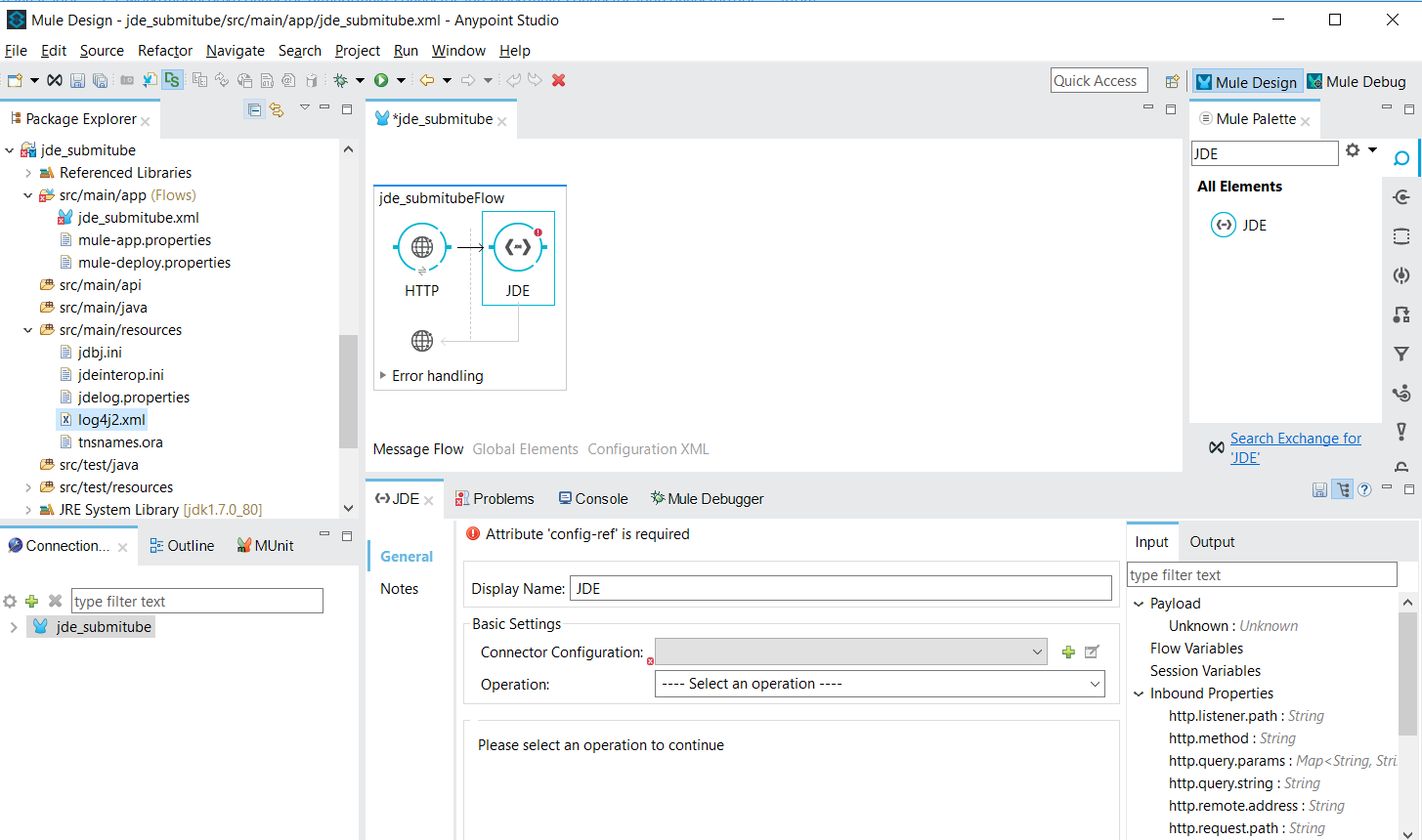1422x840 pixels.
Task: Click Collapse All in Package Explorer
Action: (254, 109)
